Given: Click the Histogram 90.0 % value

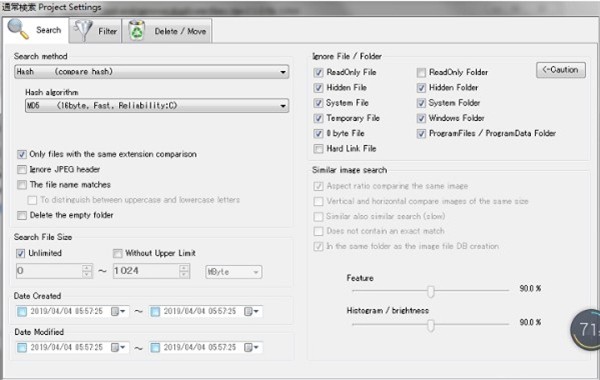Looking at the screenshot, I should (530, 322).
